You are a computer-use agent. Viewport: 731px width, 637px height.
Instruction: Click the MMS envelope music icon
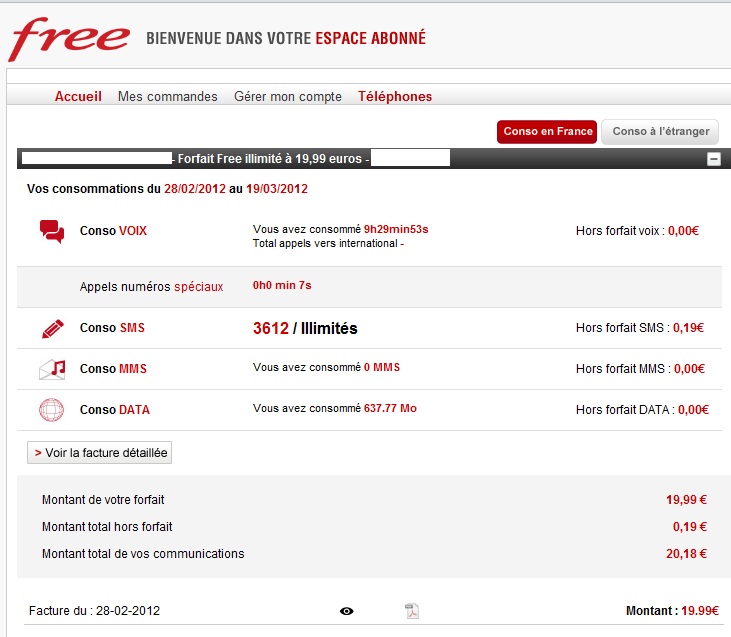(x=52, y=369)
